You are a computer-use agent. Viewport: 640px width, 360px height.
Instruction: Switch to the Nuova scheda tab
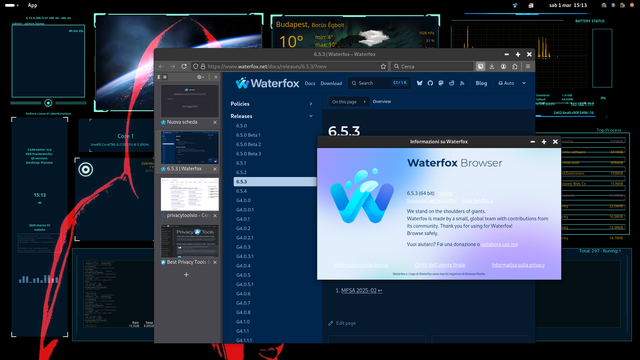pos(189,105)
